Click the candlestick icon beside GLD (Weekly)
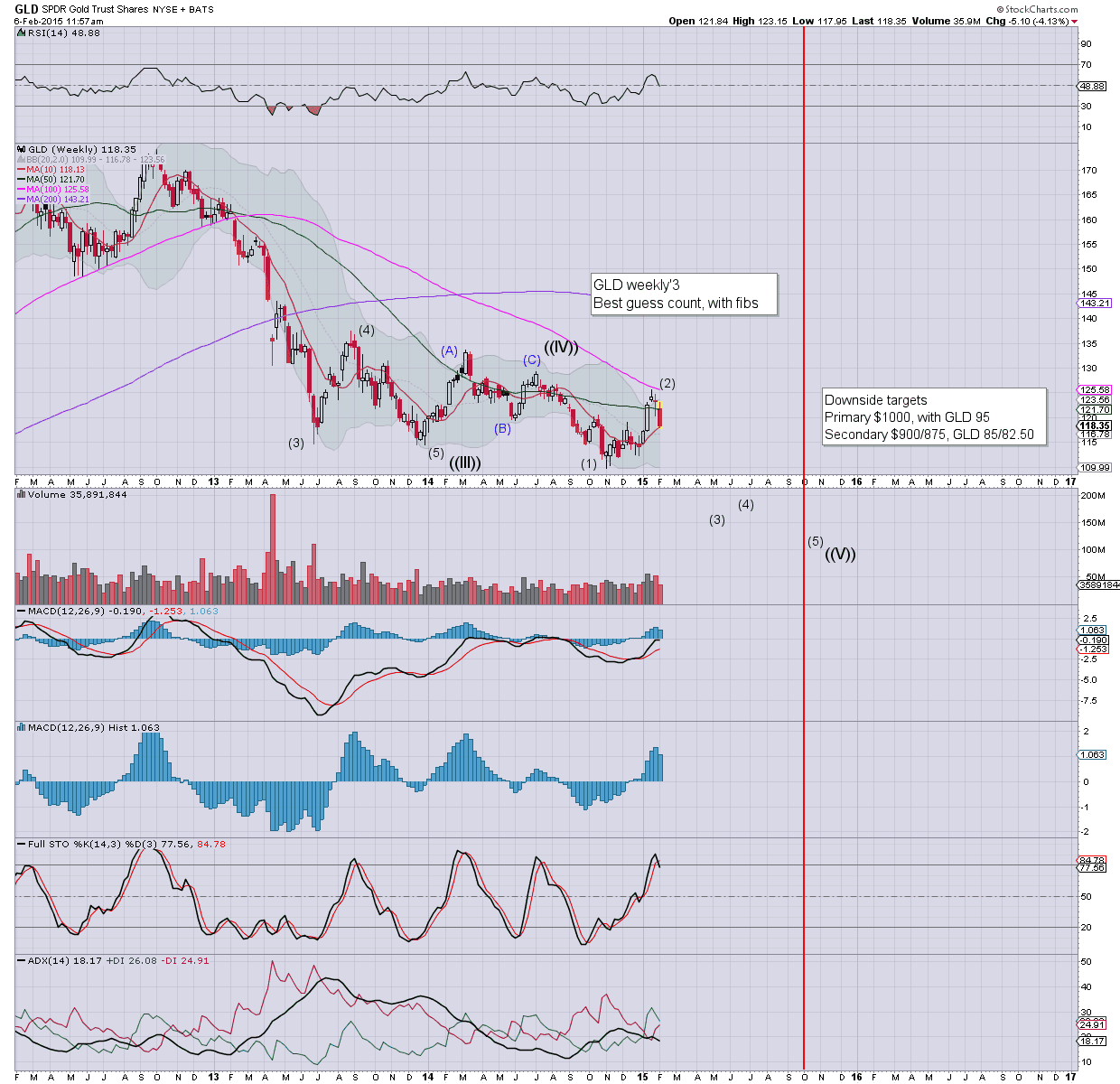 pyautogui.click(x=22, y=149)
